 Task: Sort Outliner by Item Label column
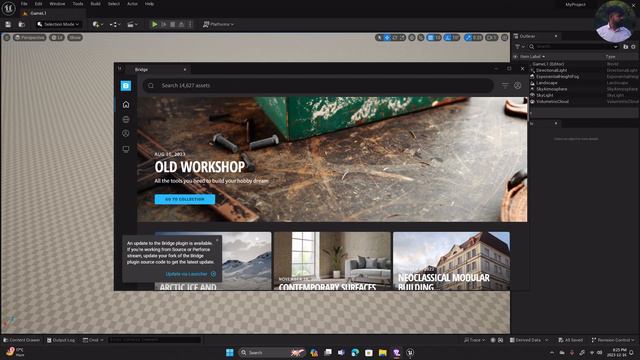[x=533, y=57]
